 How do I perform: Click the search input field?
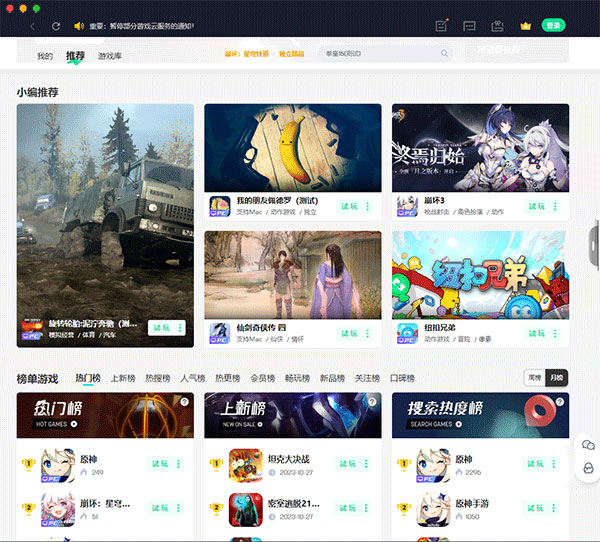coord(385,53)
